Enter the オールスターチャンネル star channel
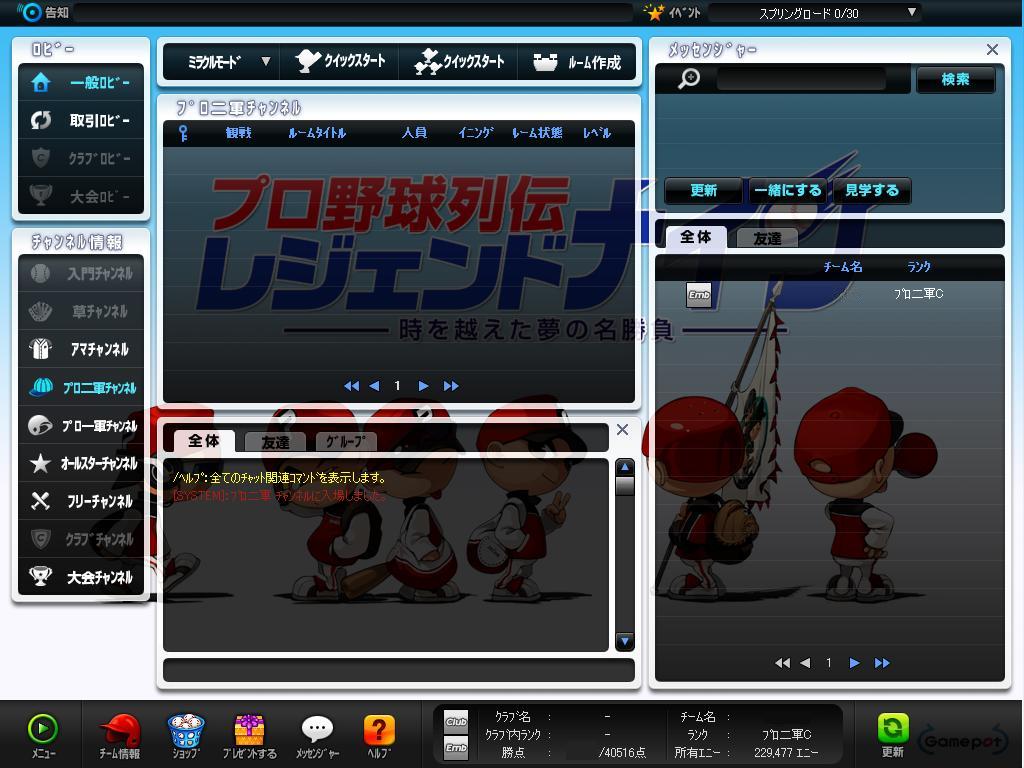This screenshot has width=1024, height=768. click(81, 463)
